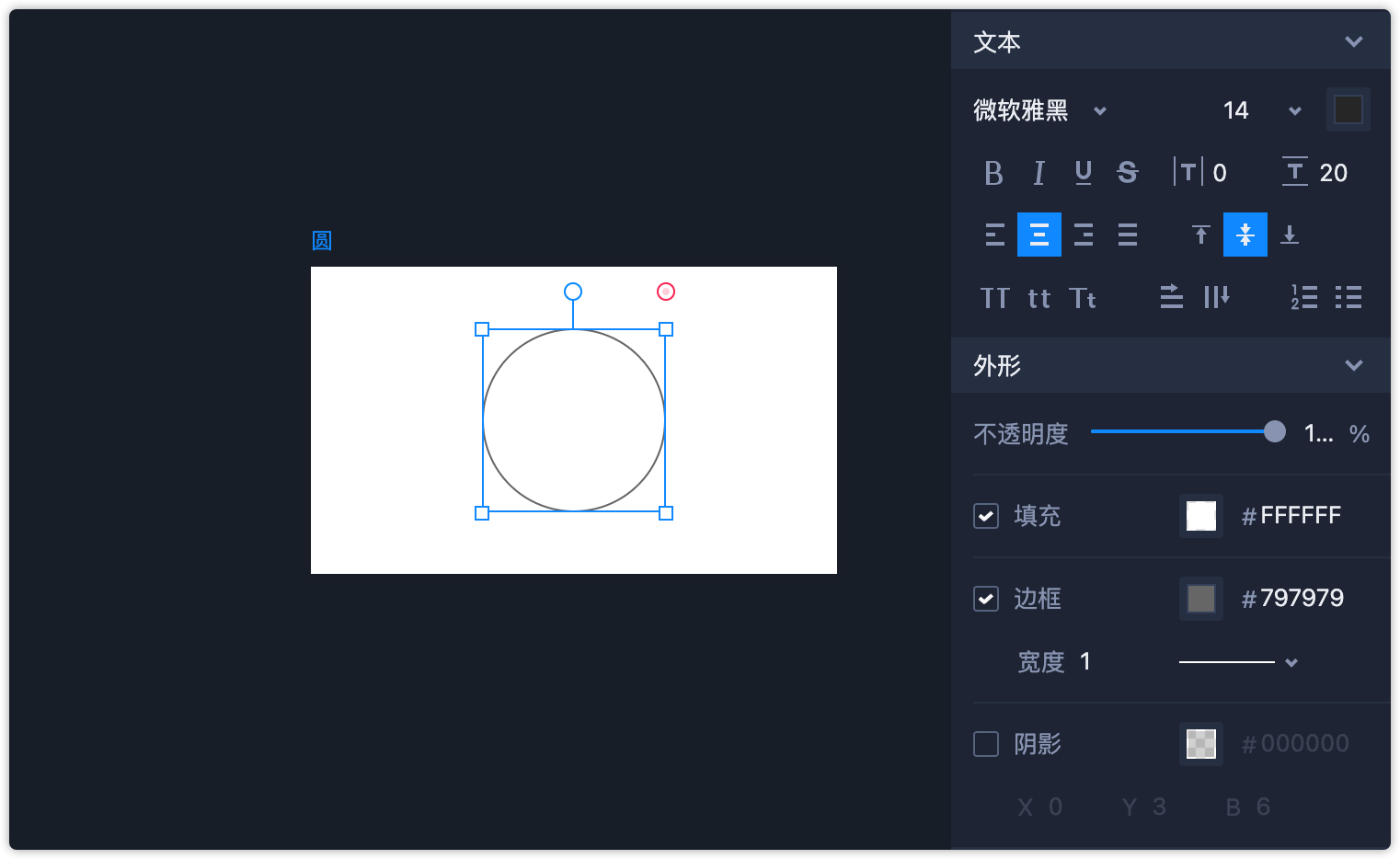Open the text color swatch
Viewport: 1400px width, 859px height.
[x=1348, y=110]
